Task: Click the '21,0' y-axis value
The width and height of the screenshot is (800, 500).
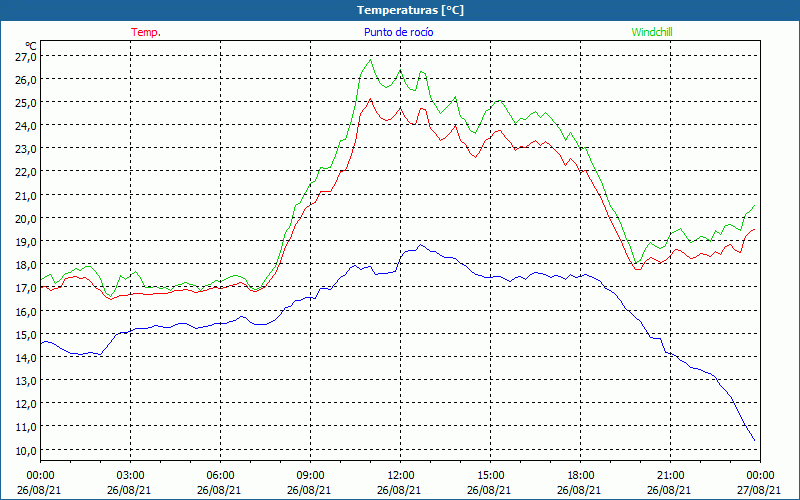Action: [26, 195]
